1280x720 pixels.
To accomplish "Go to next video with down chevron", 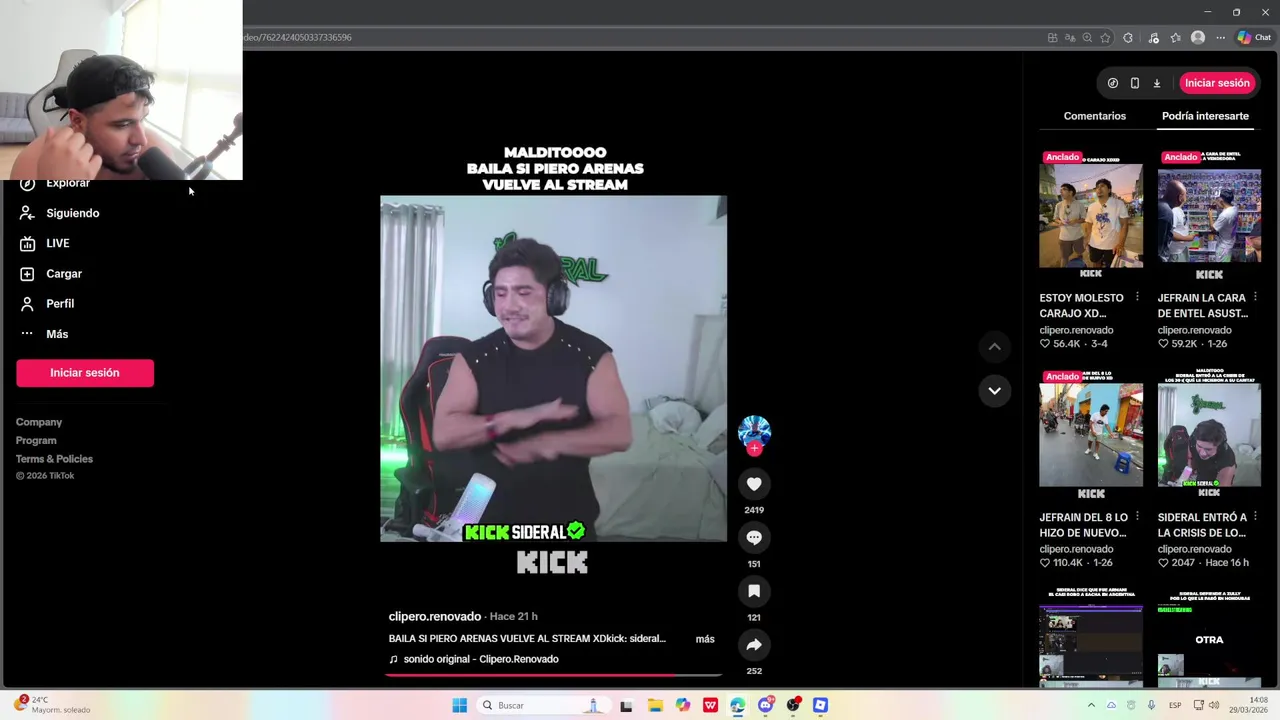I will click(x=994, y=391).
